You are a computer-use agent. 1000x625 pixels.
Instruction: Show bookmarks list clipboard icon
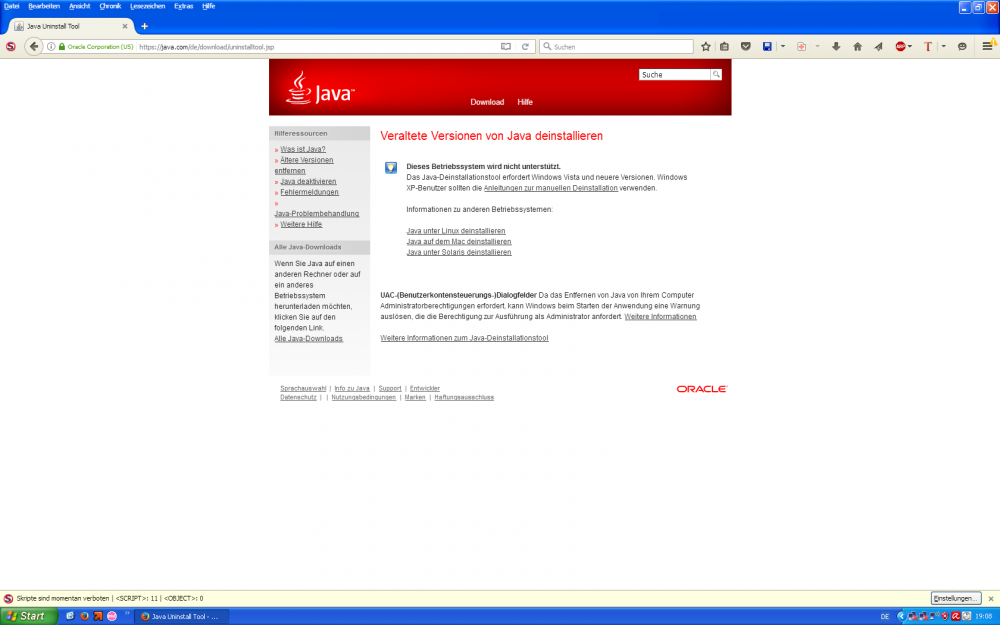[724, 47]
